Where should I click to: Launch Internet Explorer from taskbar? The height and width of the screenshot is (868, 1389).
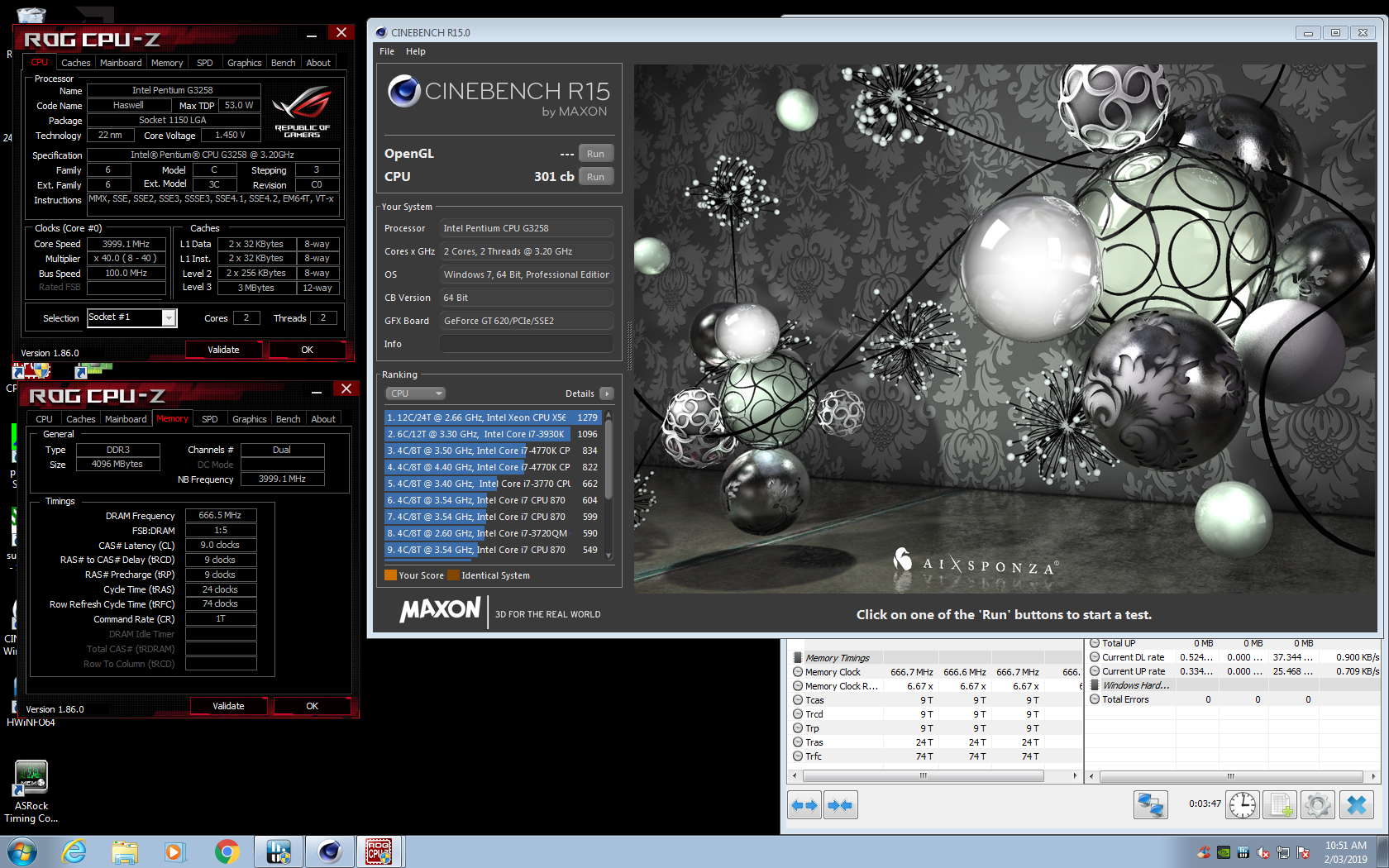[x=74, y=851]
